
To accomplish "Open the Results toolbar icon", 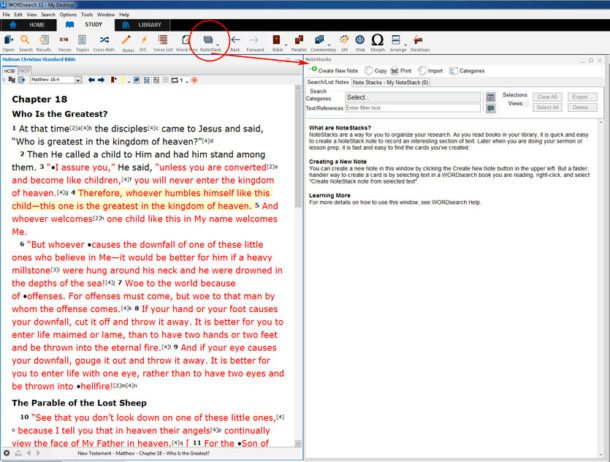I will point(44,40).
